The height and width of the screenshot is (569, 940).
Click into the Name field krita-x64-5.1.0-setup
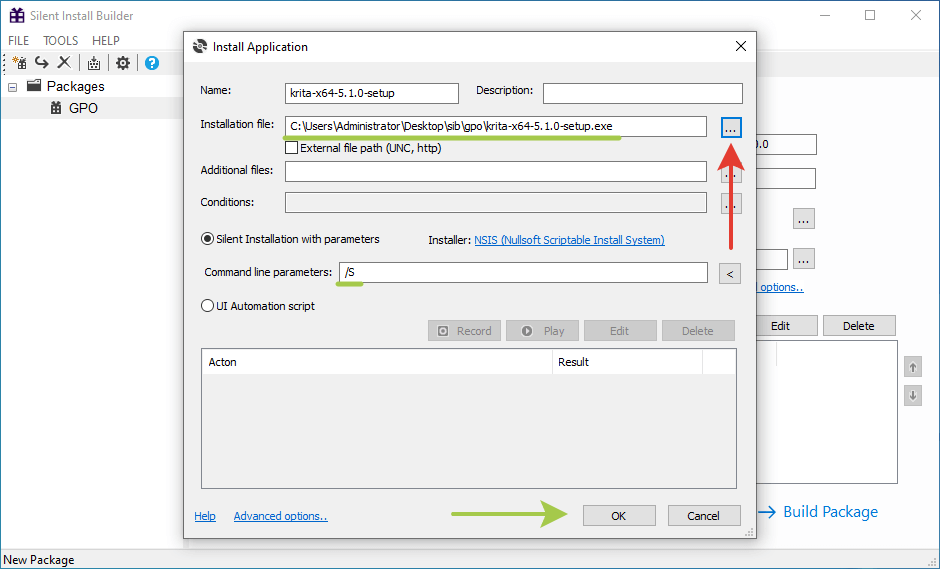[x=372, y=93]
